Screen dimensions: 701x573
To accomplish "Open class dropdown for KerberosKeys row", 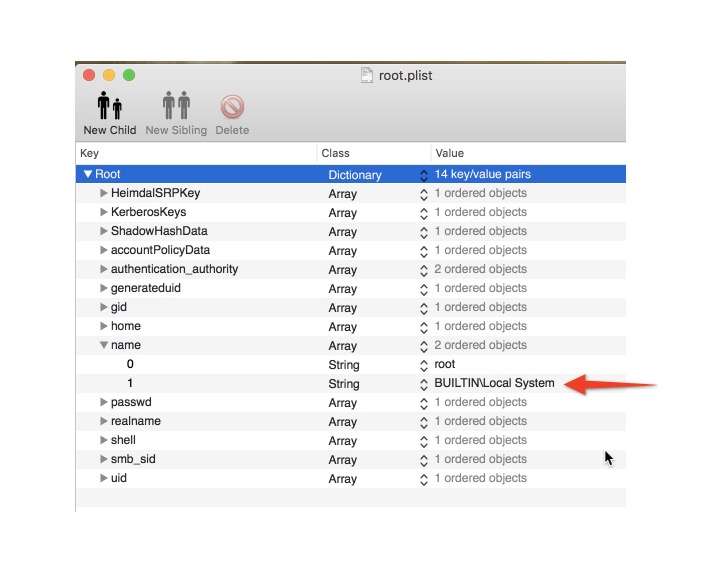I will (x=423, y=213).
